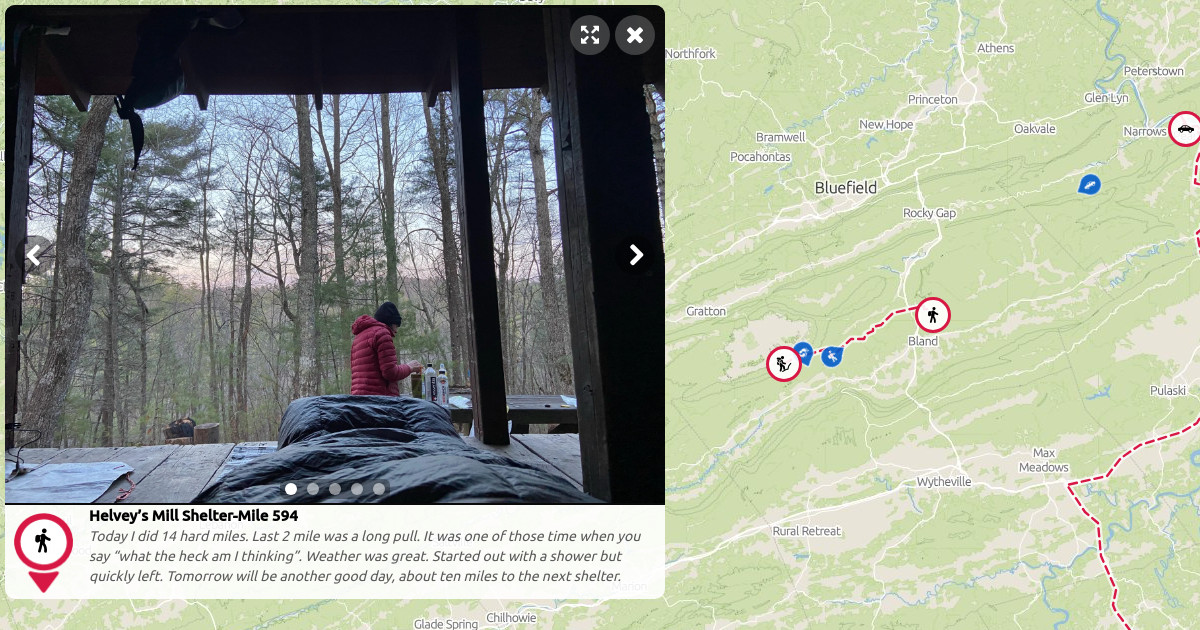This screenshot has height=630, width=1200.
Task: Click blue pin marker near Rocky Gap
Action: pyautogui.click(x=1090, y=185)
